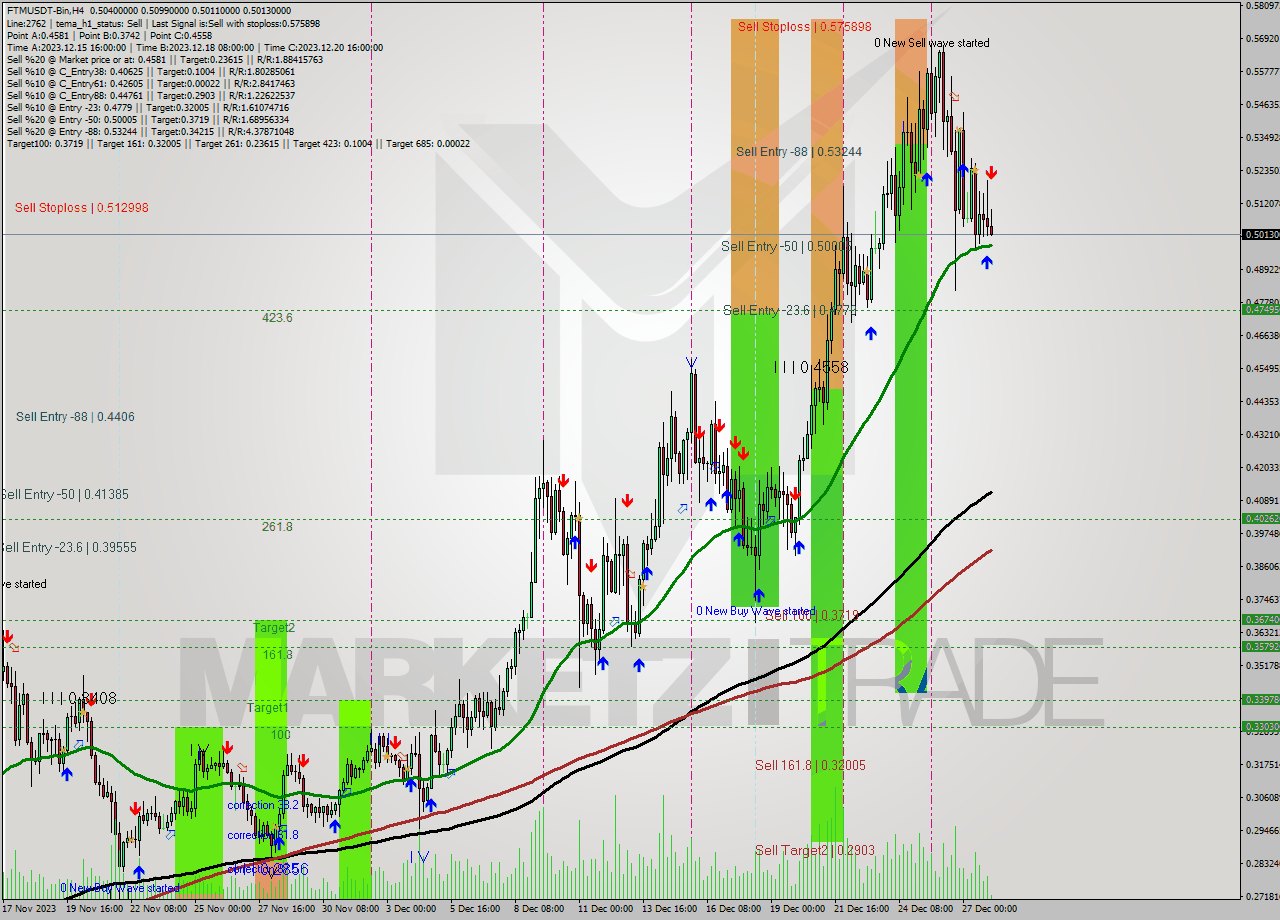
Task: Click the 'Sell Entry -23.6 | 0.39555' label
Action: point(68,548)
